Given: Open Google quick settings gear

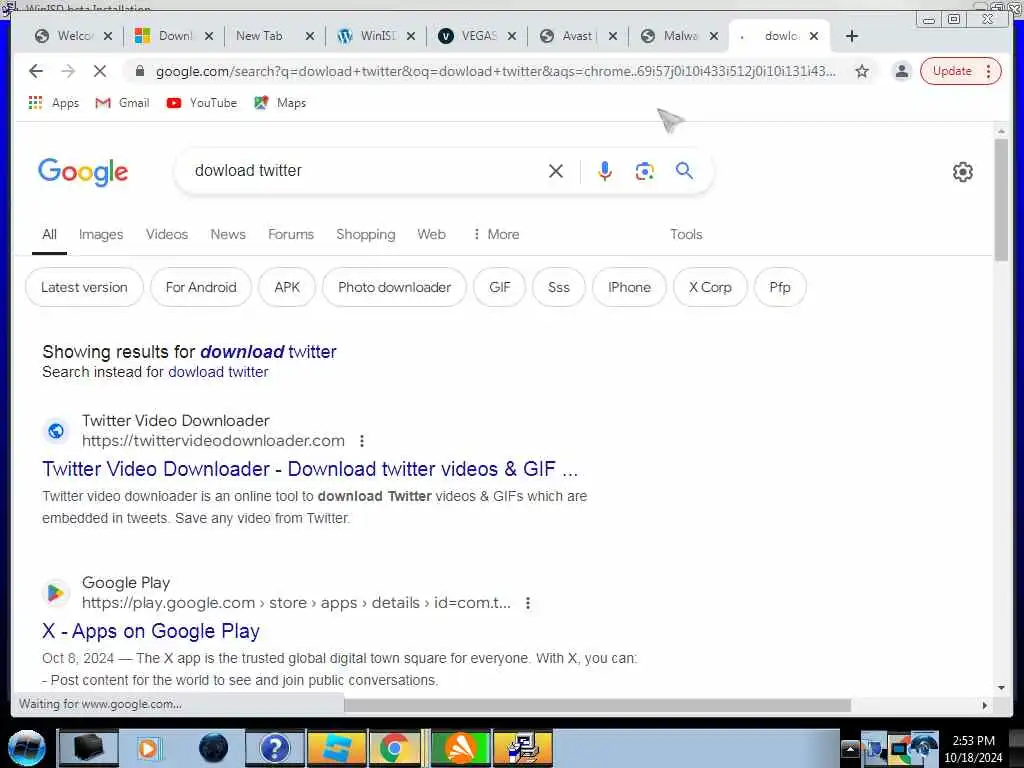Looking at the screenshot, I should (963, 172).
